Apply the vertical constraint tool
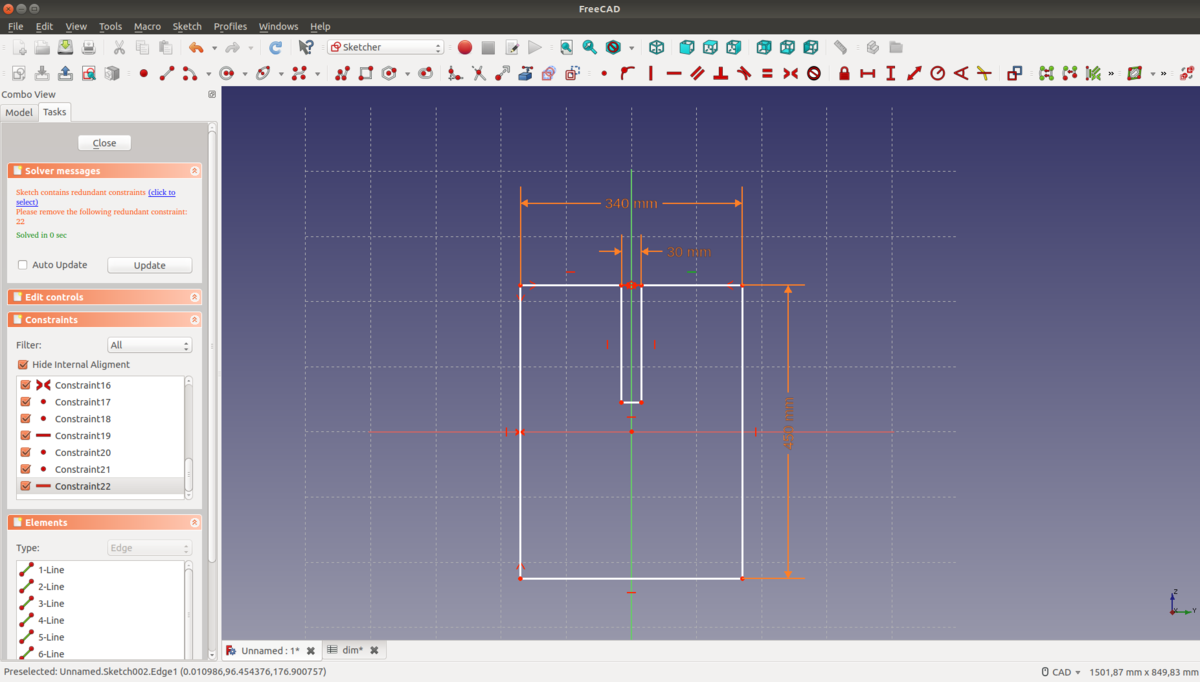This screenshot has height=682, width=1200. [651, 73]
